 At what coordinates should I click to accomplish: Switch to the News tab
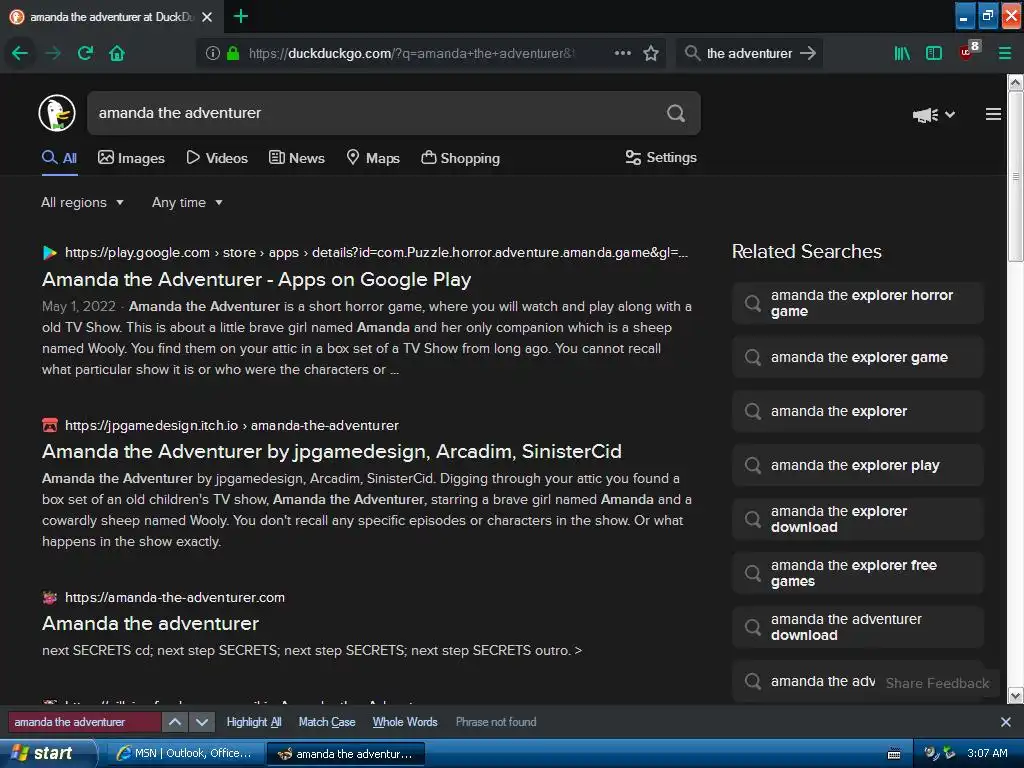pyautogui.click(x=296, y=158)
